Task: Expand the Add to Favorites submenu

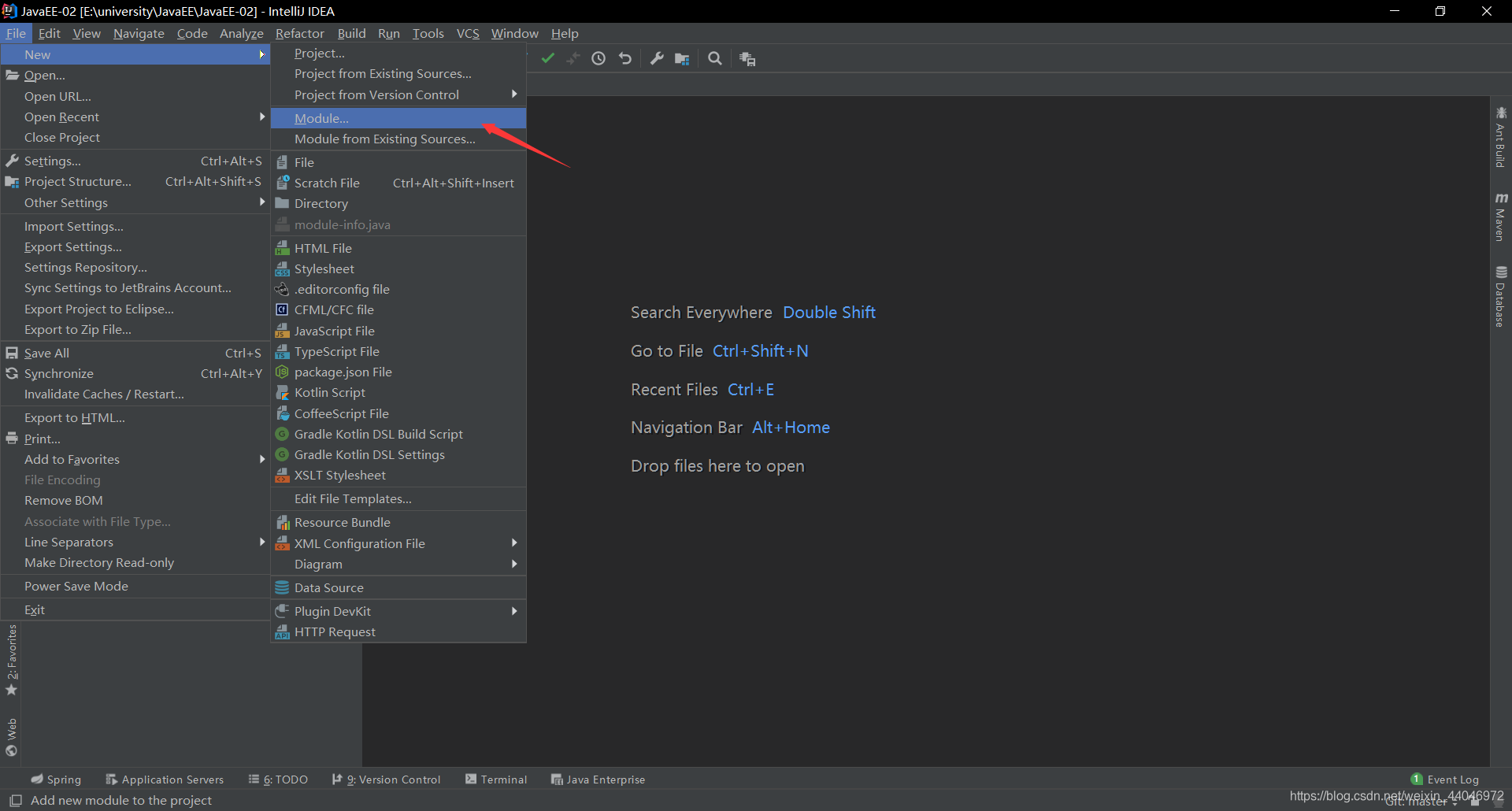Action: [135, 459]
